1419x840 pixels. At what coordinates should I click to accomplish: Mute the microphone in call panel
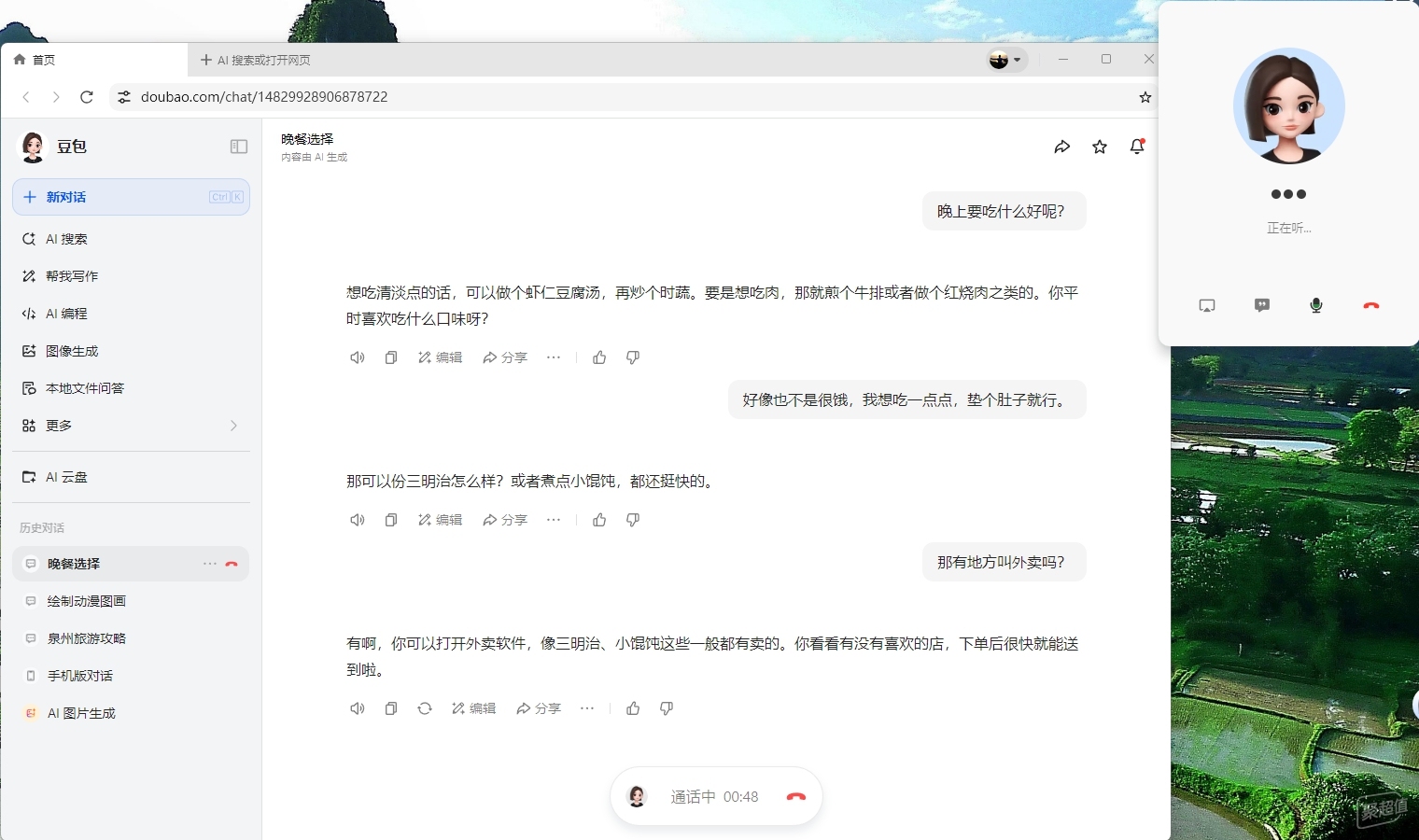pyautogui.click(x=1316, y=305)
